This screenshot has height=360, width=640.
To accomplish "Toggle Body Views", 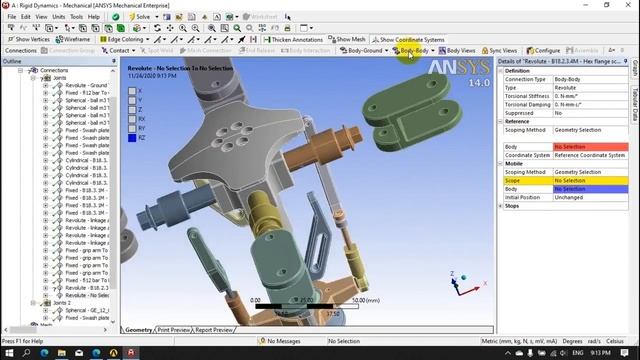I will coord(457,51).
